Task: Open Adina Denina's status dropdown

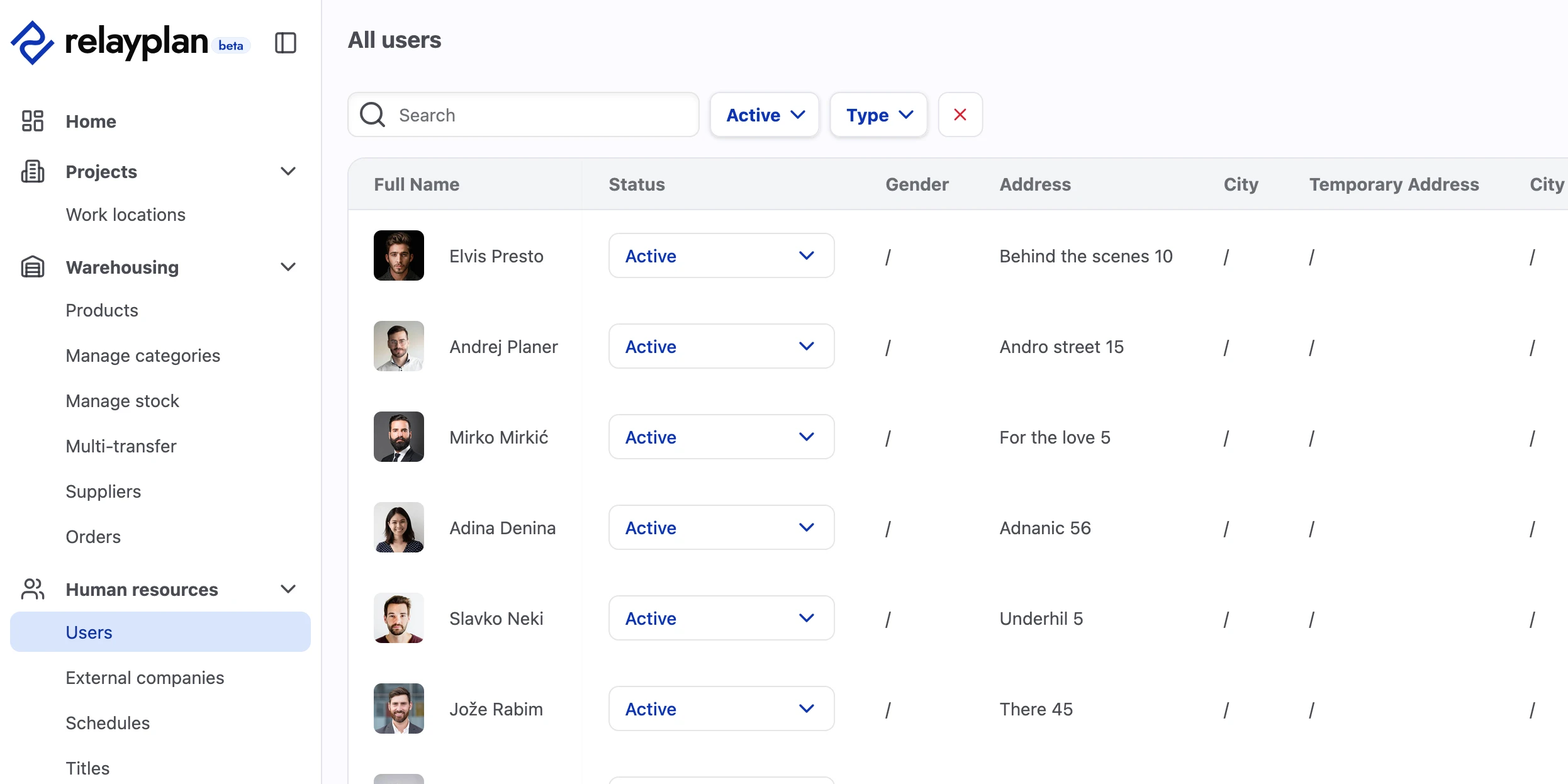Action: (x=722, y=527)
